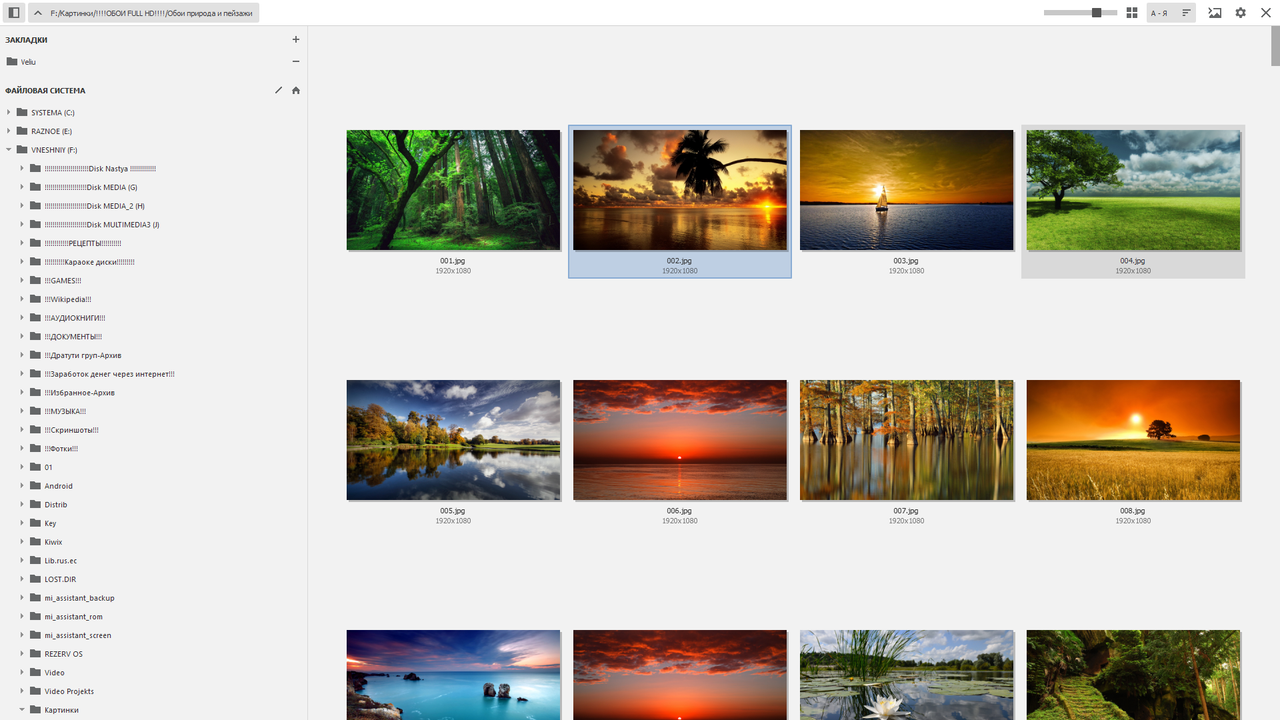Expand the Android folder
This screenshot has height=720, width=1280.
pyautogui.click(x=22, y=486)
